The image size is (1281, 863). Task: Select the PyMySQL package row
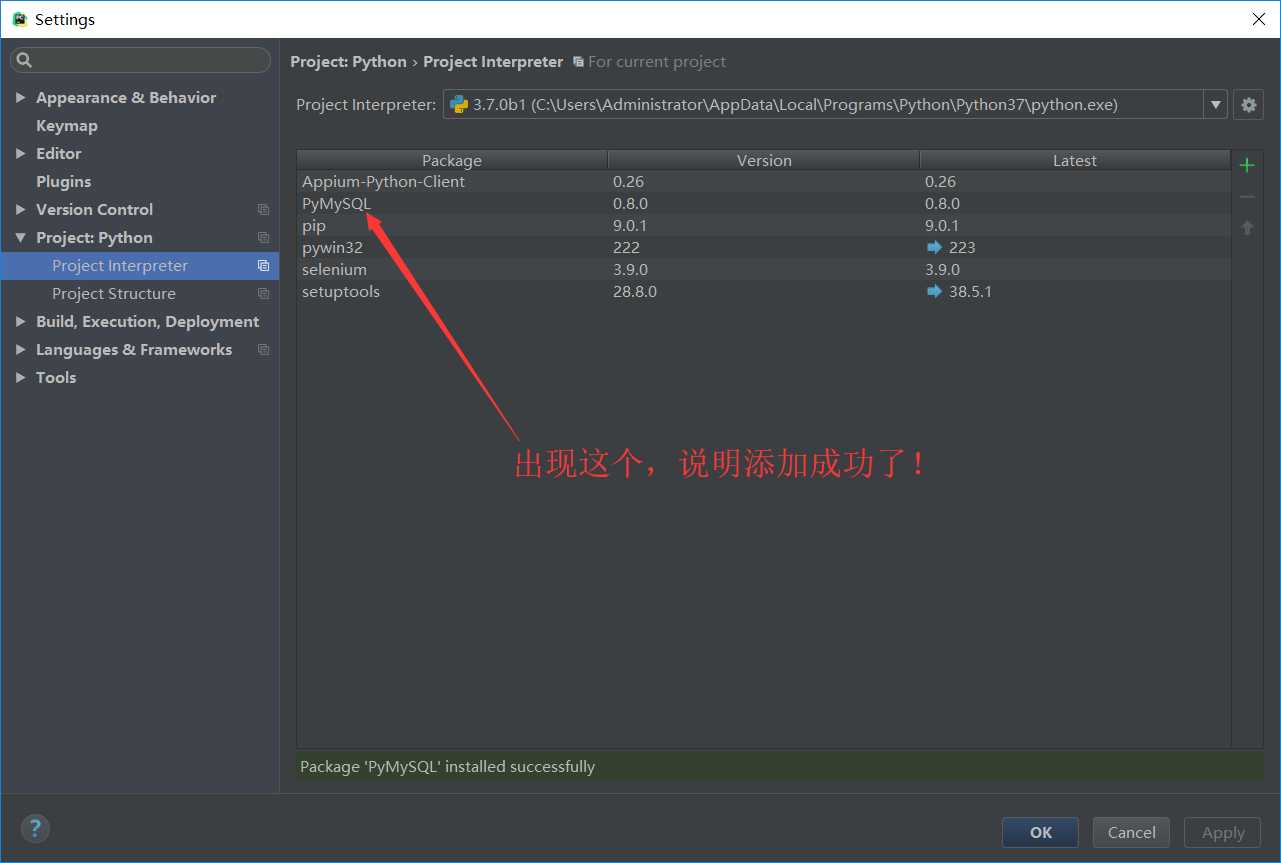[764, 203]
